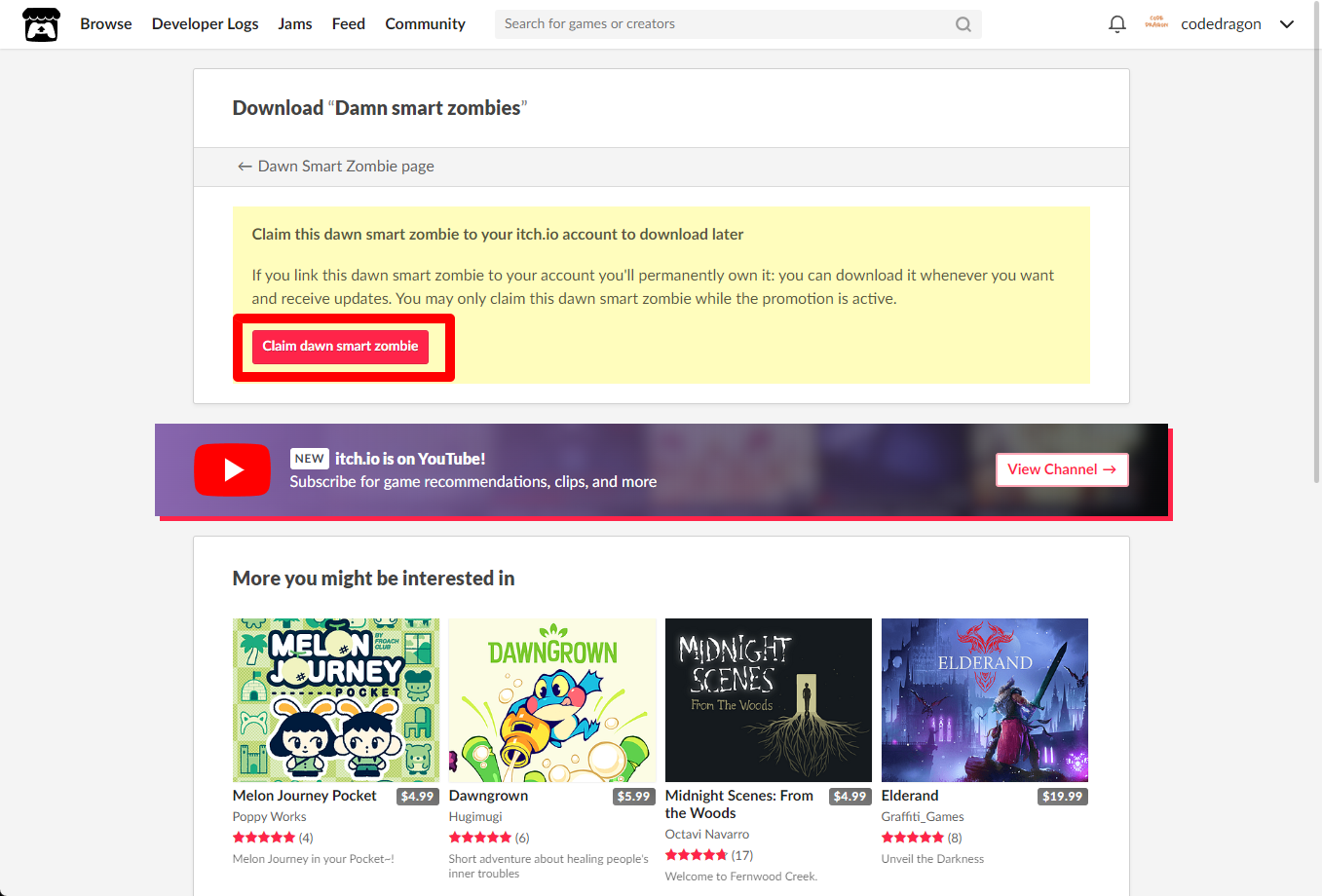Click Midnight Scenes: From the Woods title
The image size is (1322, 896).
(739, 804)
